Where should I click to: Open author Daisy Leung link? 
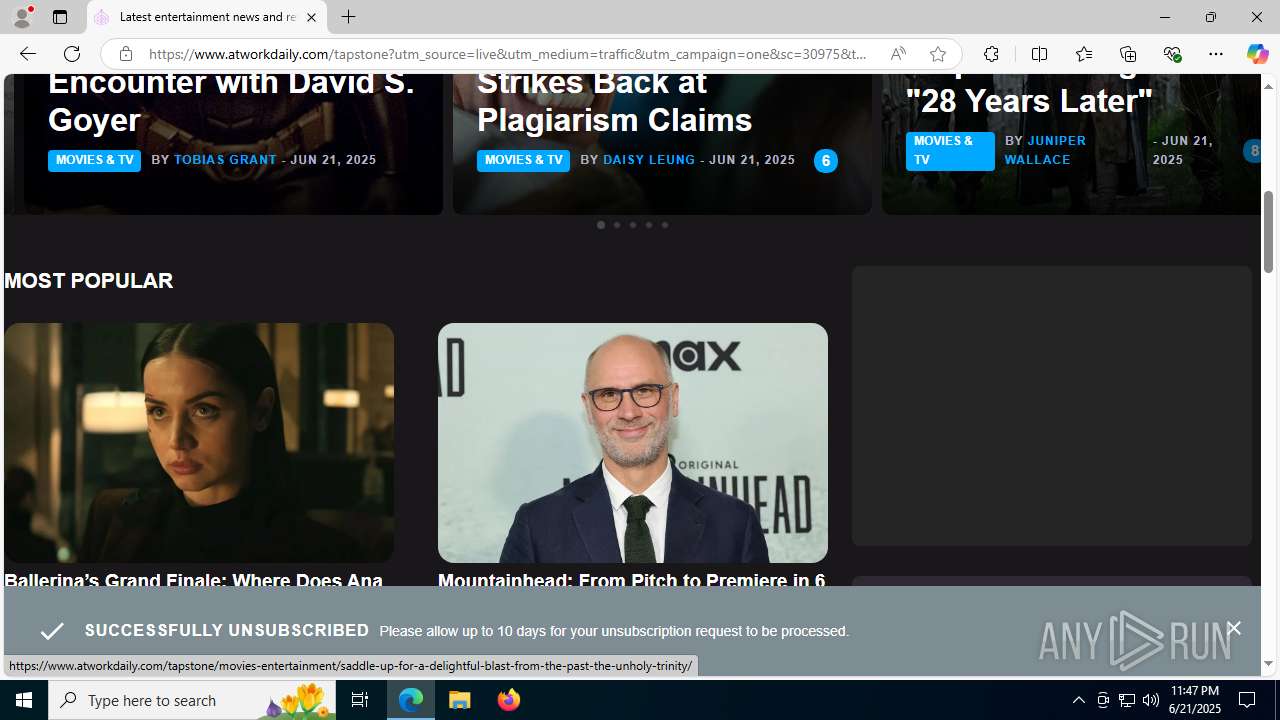point(649,160)
